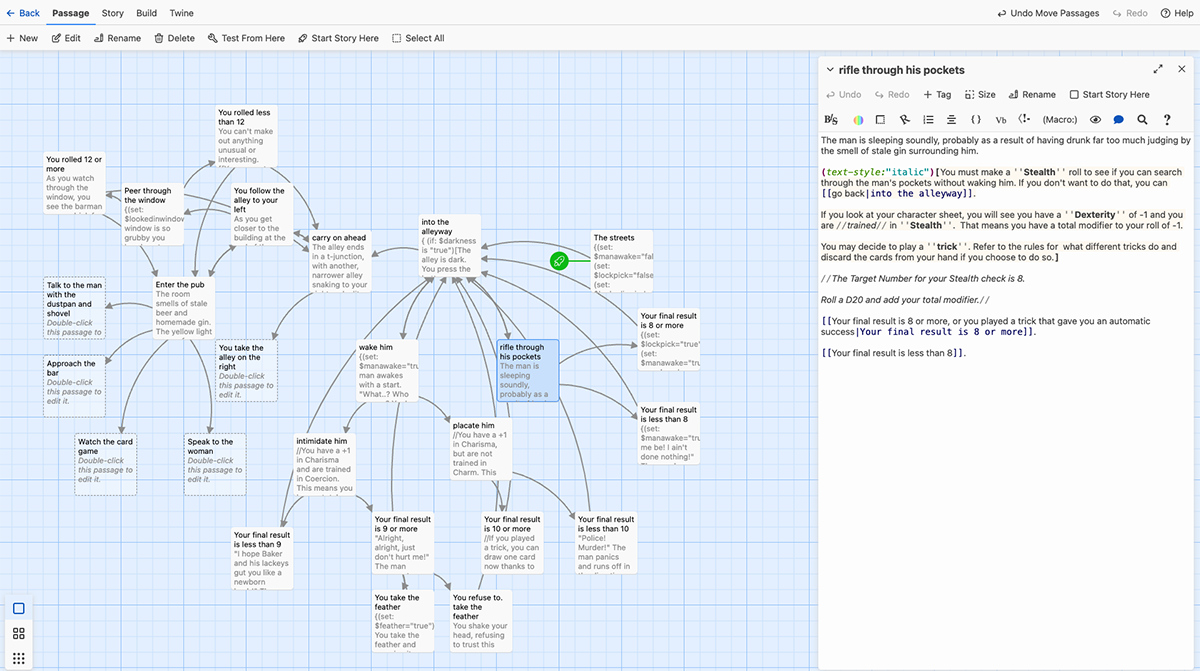The width and height of the screenshot is (1200, 671).
Task: Toggle the passage preview eye icon
Action: click(1096, 119)
